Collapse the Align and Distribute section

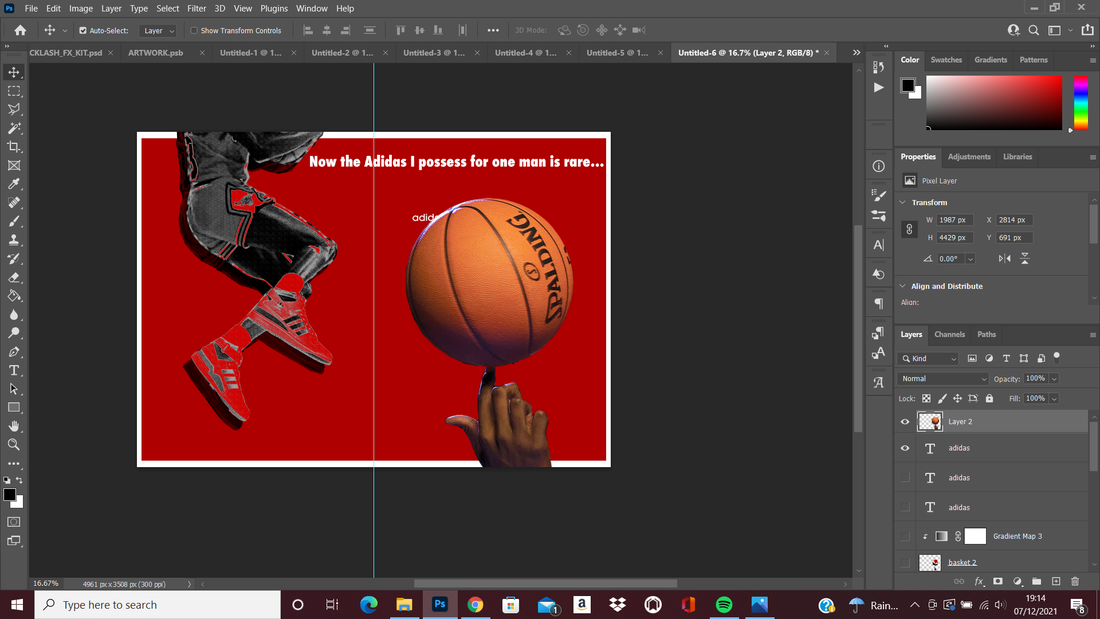pyautogui.click(x=903, y=286)
